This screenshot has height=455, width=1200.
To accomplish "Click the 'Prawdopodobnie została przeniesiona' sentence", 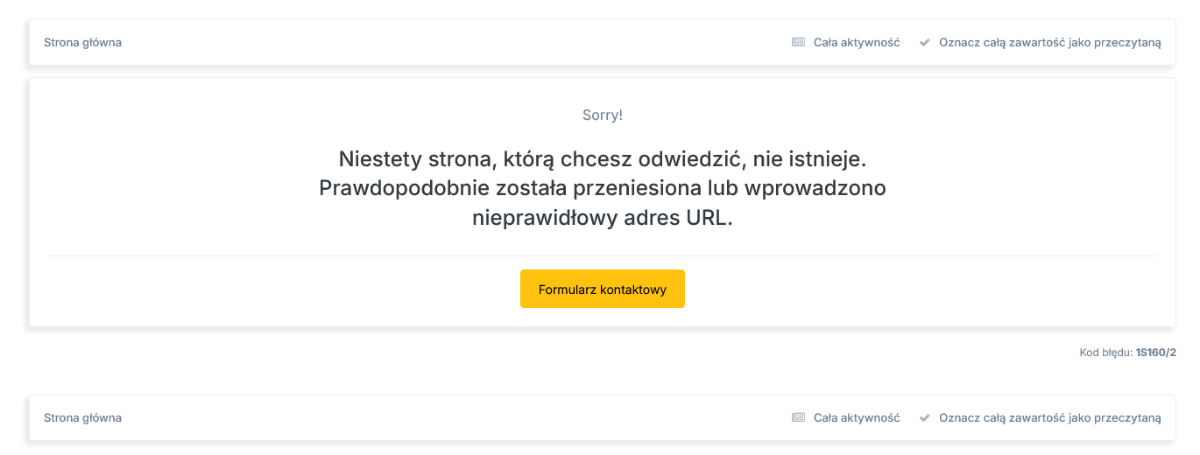I will click(x=602, y=188).
